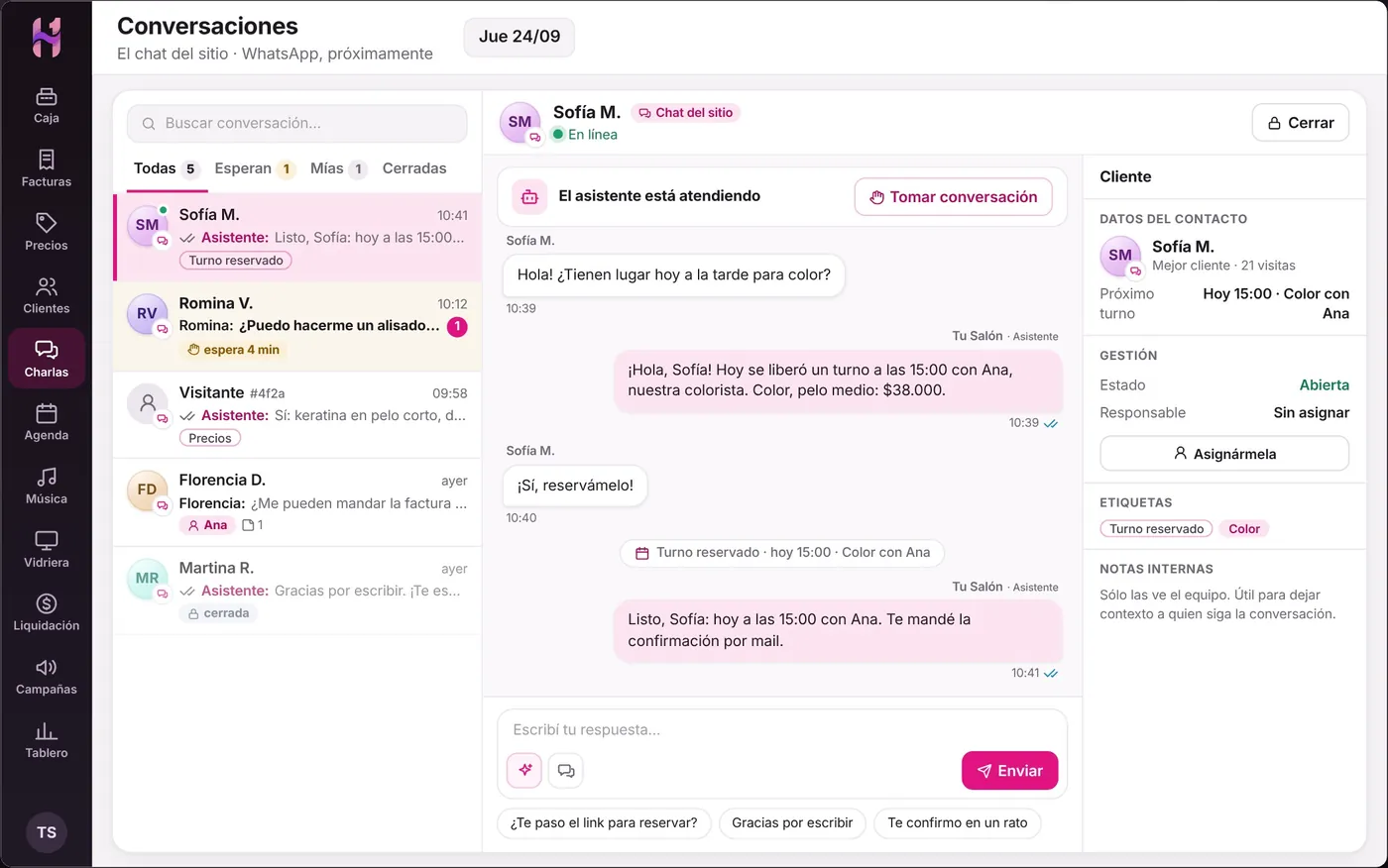Insert quick reply Te confirmo en un rato
This screenshot has height=868, width=1388.
coord(958,822)
